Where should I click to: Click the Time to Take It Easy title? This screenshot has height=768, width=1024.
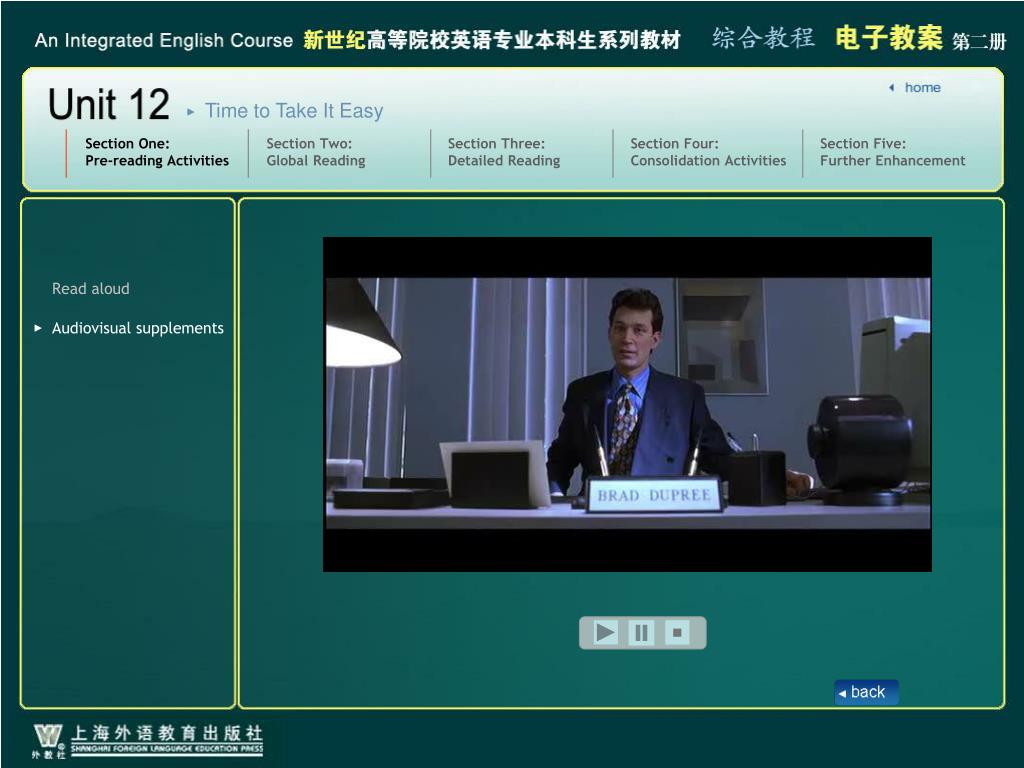tap(294, 110)
